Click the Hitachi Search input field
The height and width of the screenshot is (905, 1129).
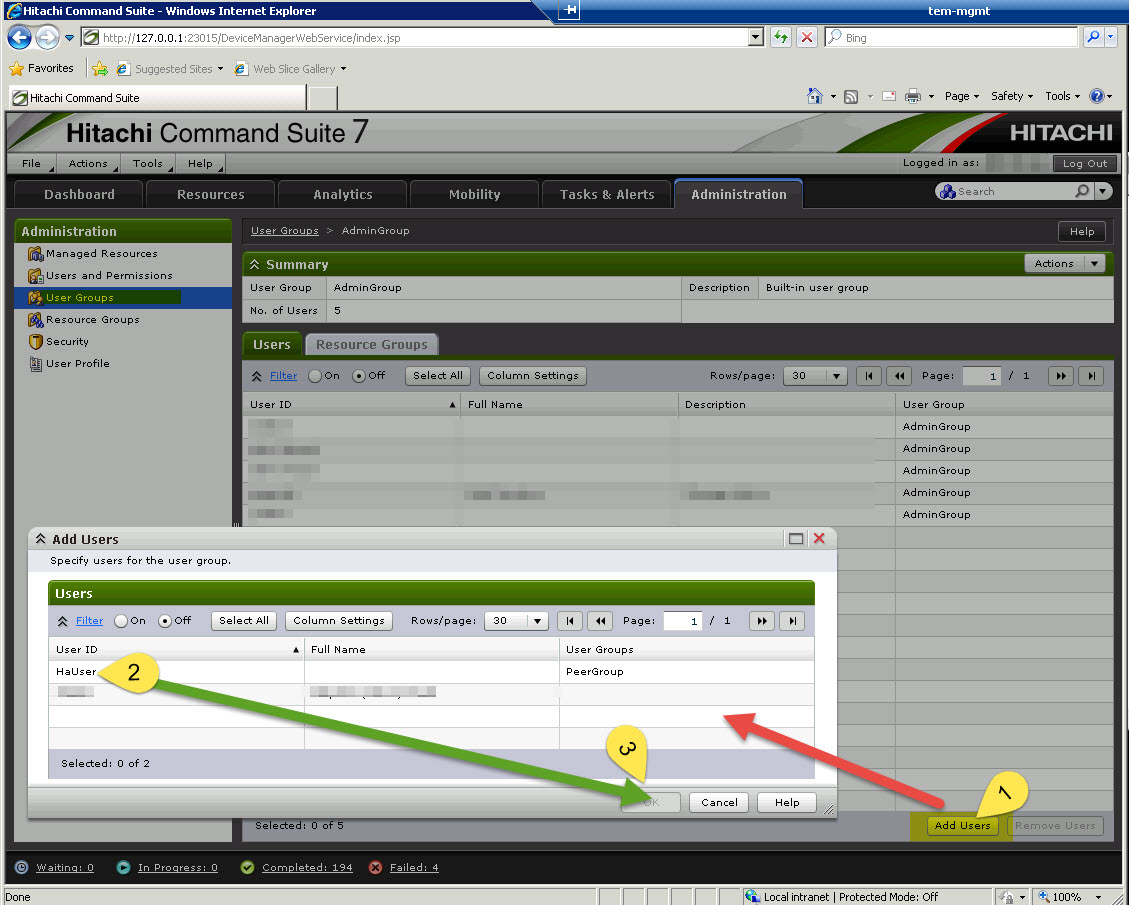click(x=1014, y=191)
